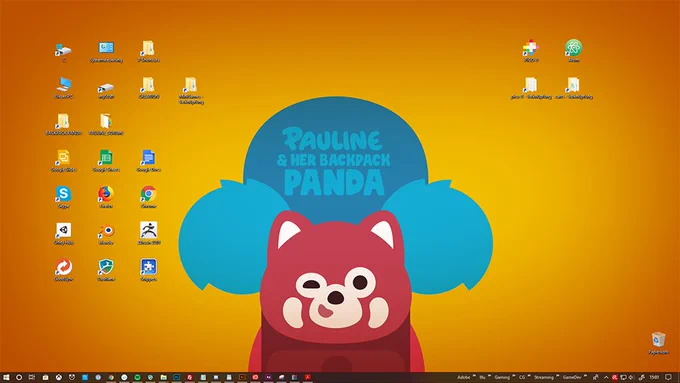Screen dimensions: 680x383
Task: Open File Explorer from the taskbar
Action: click(163, 377)
